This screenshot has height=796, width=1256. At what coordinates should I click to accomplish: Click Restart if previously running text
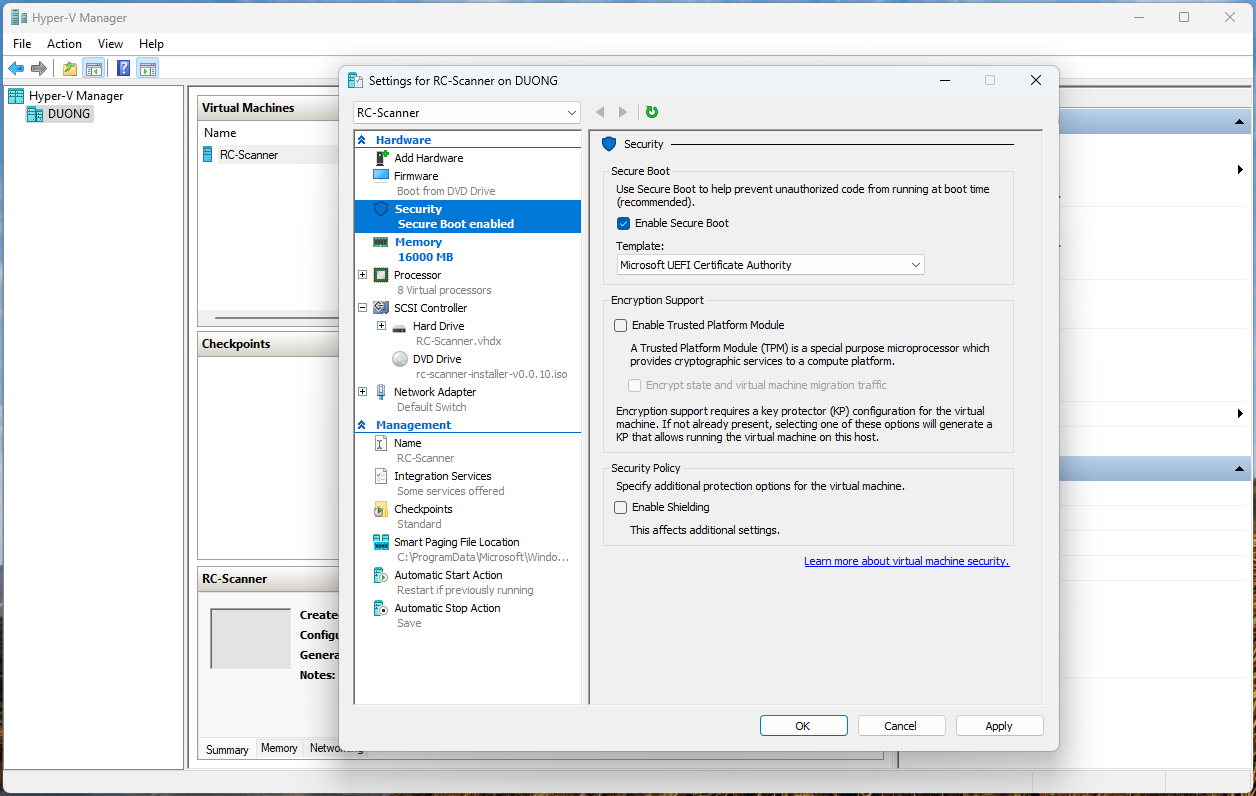[465, 590]
